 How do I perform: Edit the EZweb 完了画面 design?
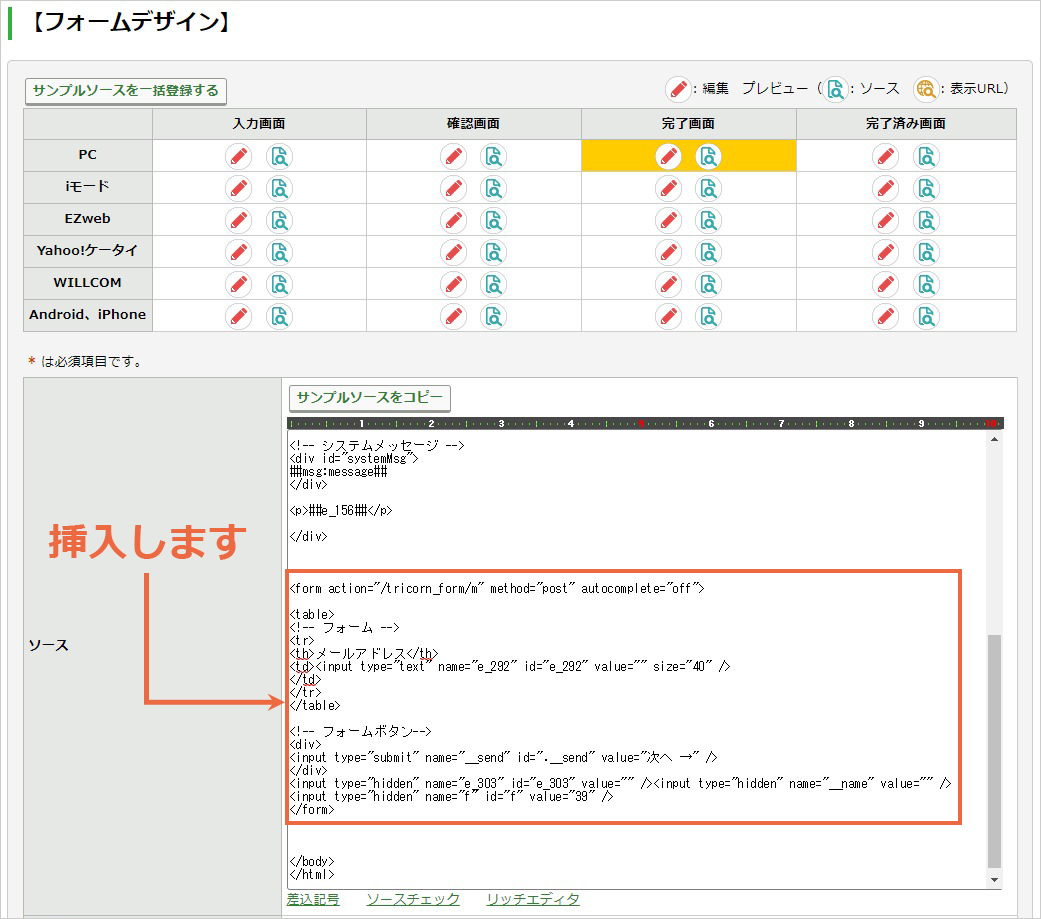click(669, 220)
